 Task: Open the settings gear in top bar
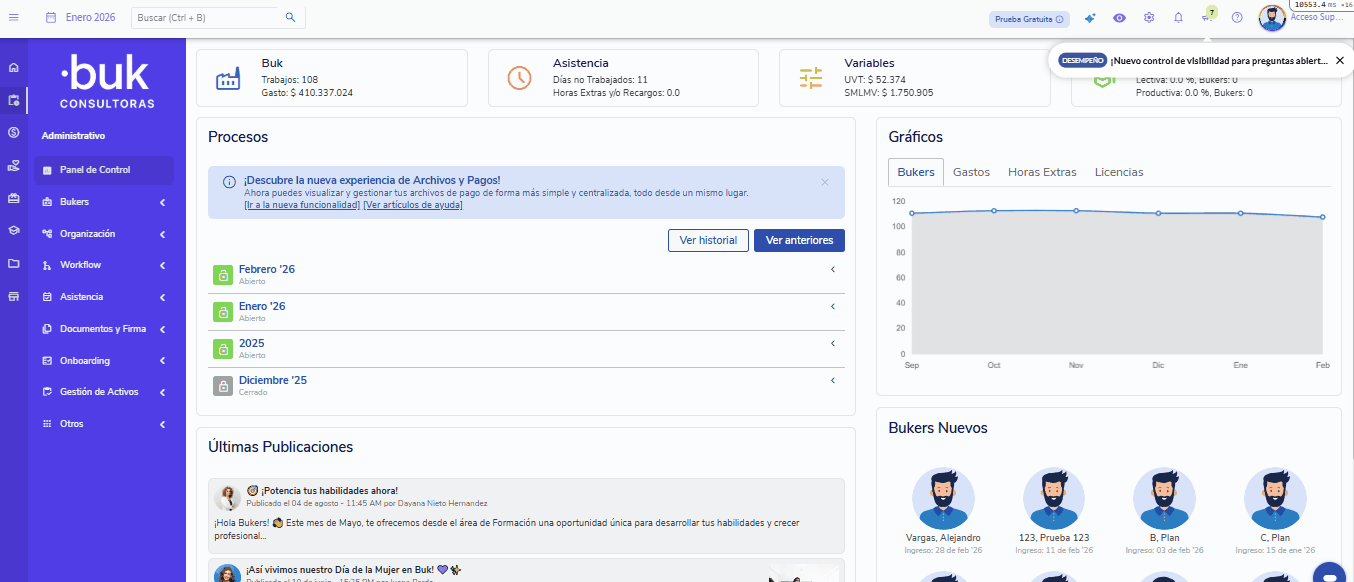[x=1149, y=18]
